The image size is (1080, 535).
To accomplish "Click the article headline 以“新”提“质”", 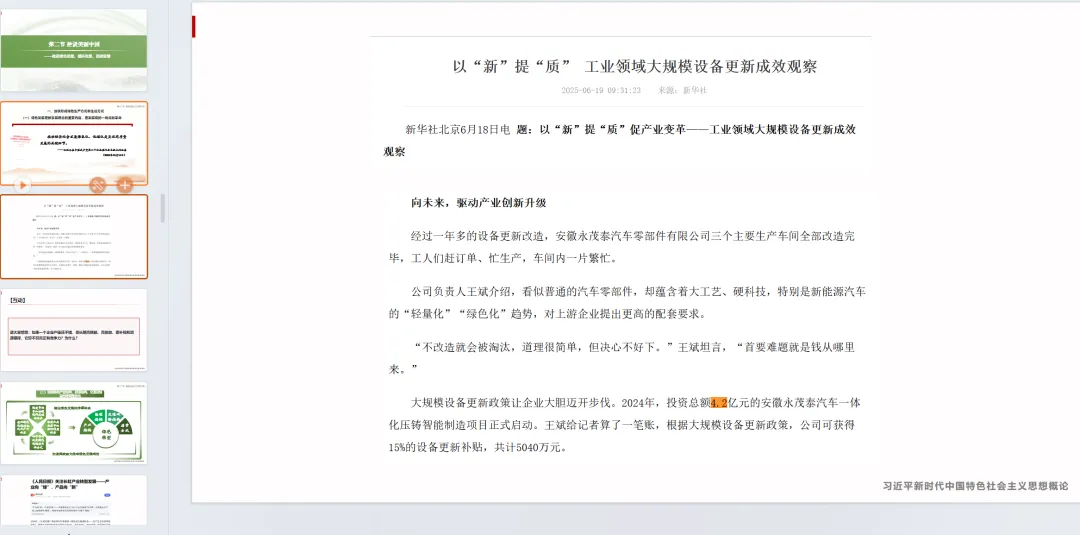I will point(634,67).
